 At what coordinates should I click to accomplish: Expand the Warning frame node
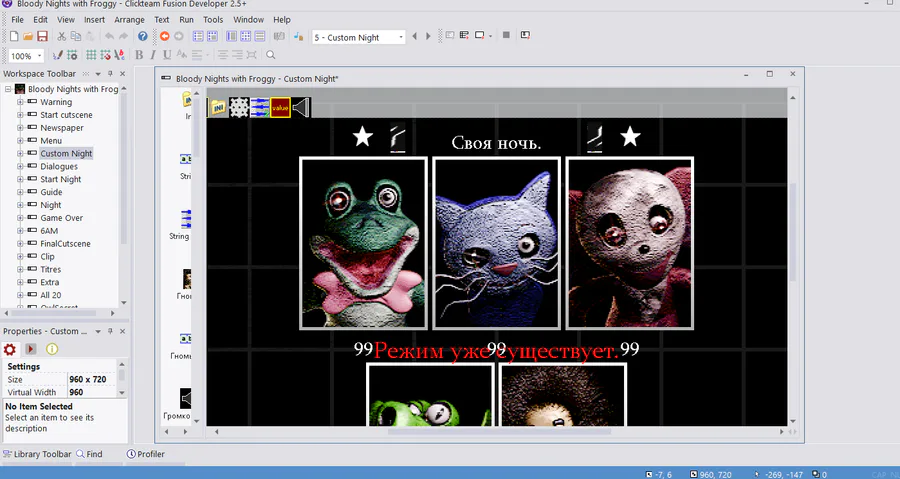coord(20,102)
